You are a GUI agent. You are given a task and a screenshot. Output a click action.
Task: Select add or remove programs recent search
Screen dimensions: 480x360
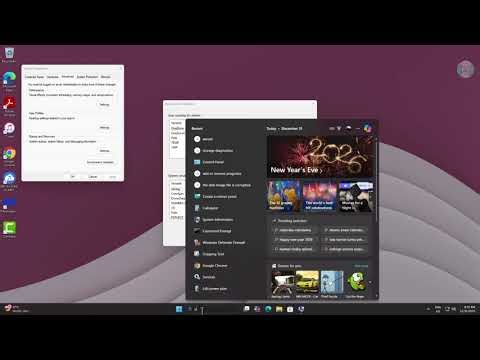(x=226, y=174)
